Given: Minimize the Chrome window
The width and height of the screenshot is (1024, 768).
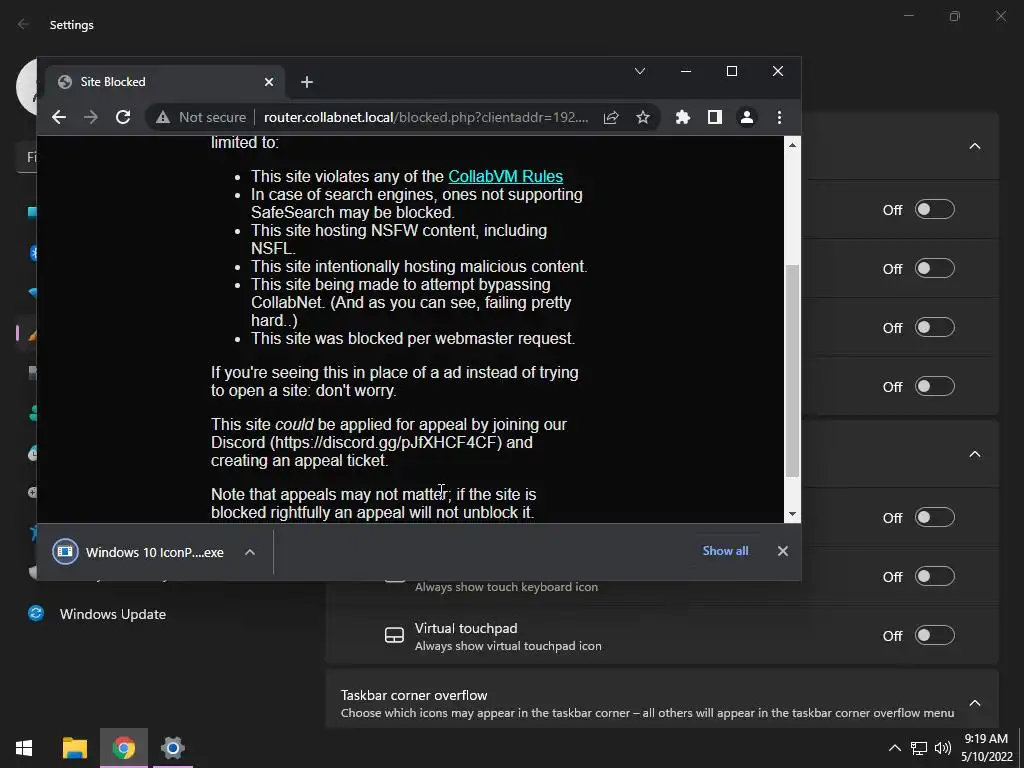Looking at the screenshot, I should (686, 71).
